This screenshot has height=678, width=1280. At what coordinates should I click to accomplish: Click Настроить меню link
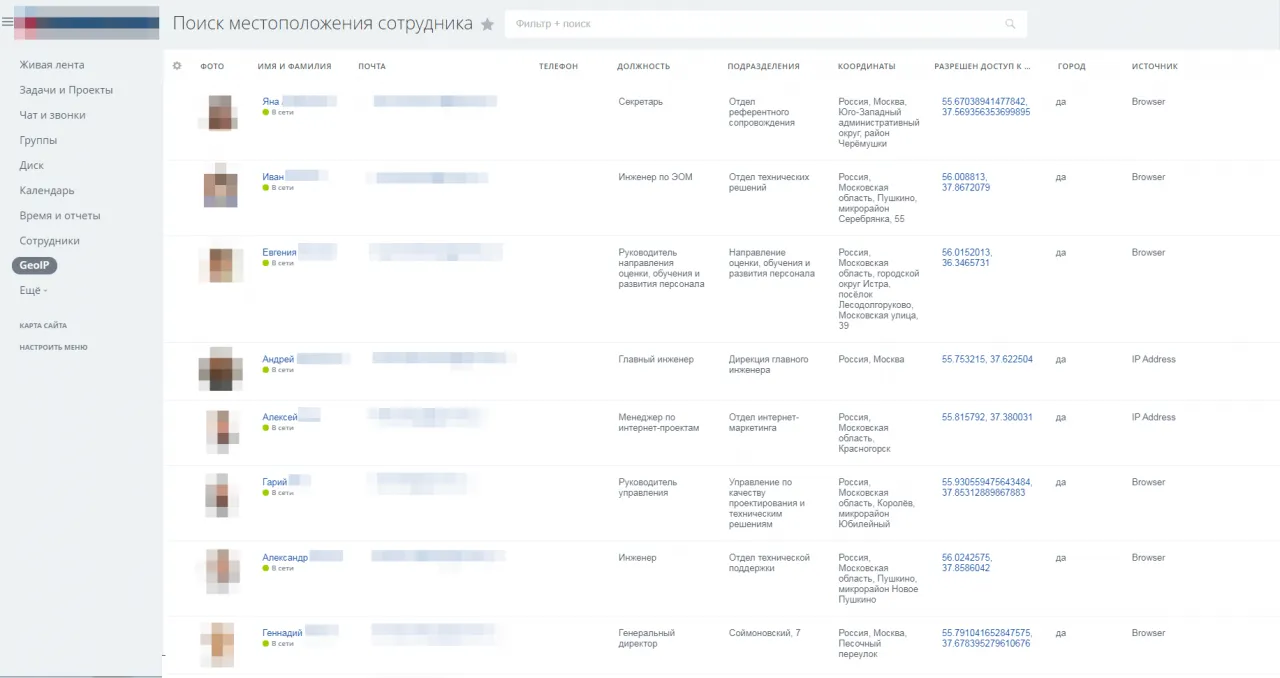pos(53,347)
